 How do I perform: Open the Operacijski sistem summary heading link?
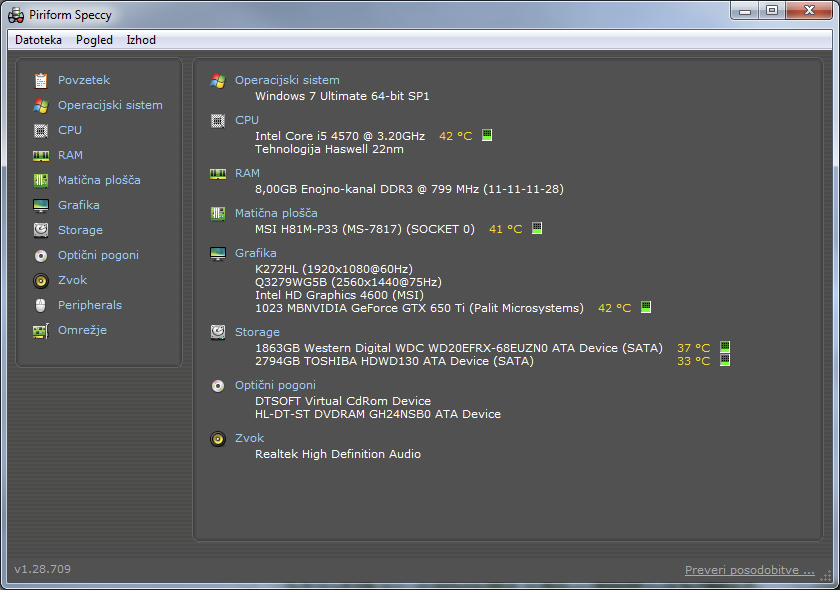click(x=287, y=80)
